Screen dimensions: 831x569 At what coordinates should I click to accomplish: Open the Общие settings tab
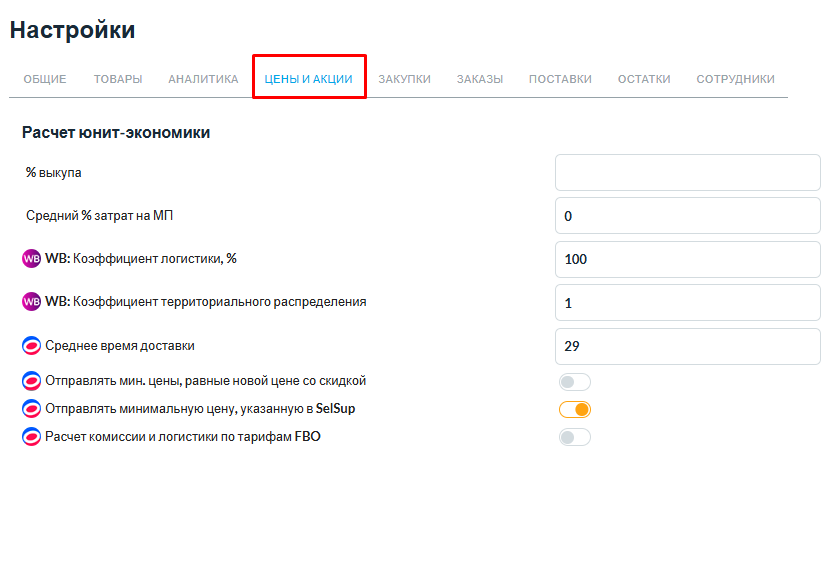click(x=45, y=79)
